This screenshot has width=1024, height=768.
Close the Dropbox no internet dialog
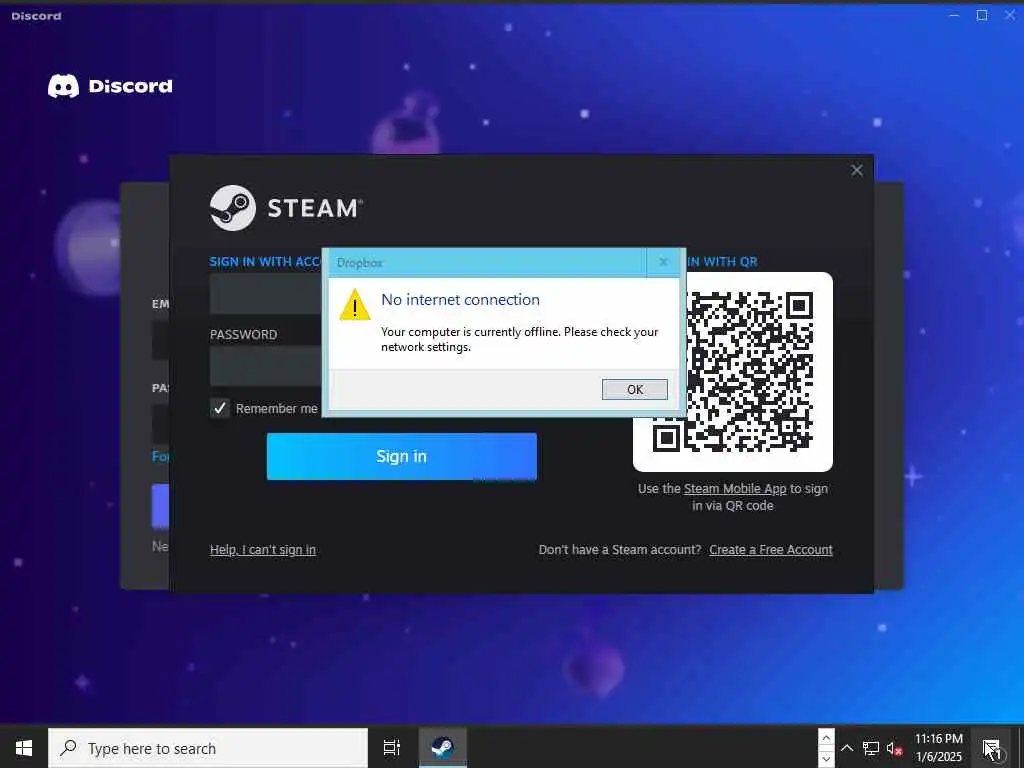(x=663, y=262)
